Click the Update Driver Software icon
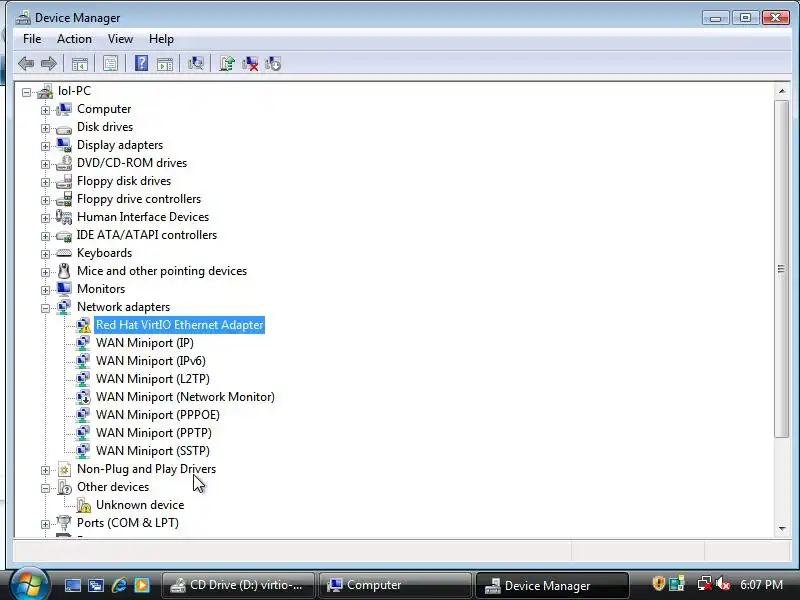The image size is (800, 600). point(227,63)
